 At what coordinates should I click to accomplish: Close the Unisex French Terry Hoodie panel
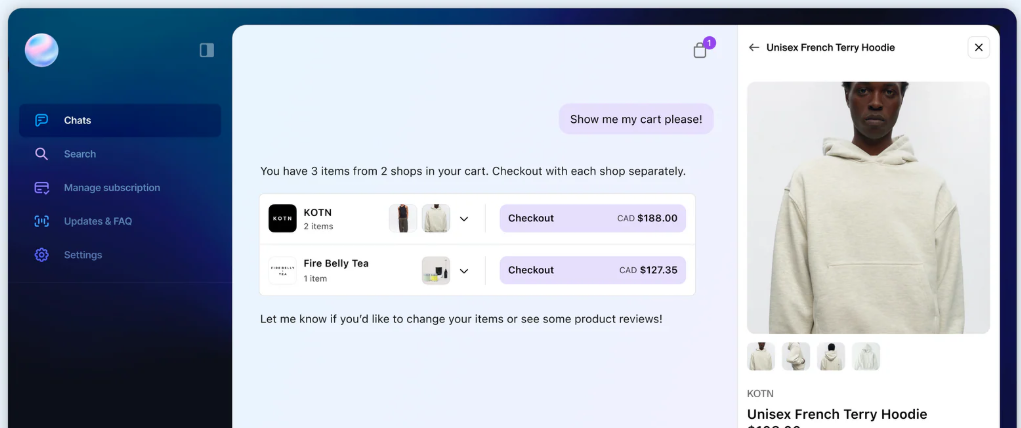(x=979, y=48)
